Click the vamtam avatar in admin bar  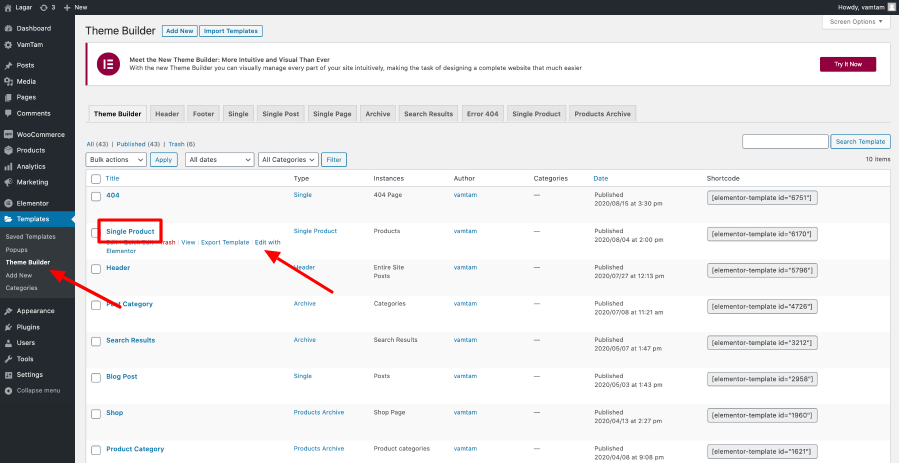pyautogui.click(x=890, y=7)
